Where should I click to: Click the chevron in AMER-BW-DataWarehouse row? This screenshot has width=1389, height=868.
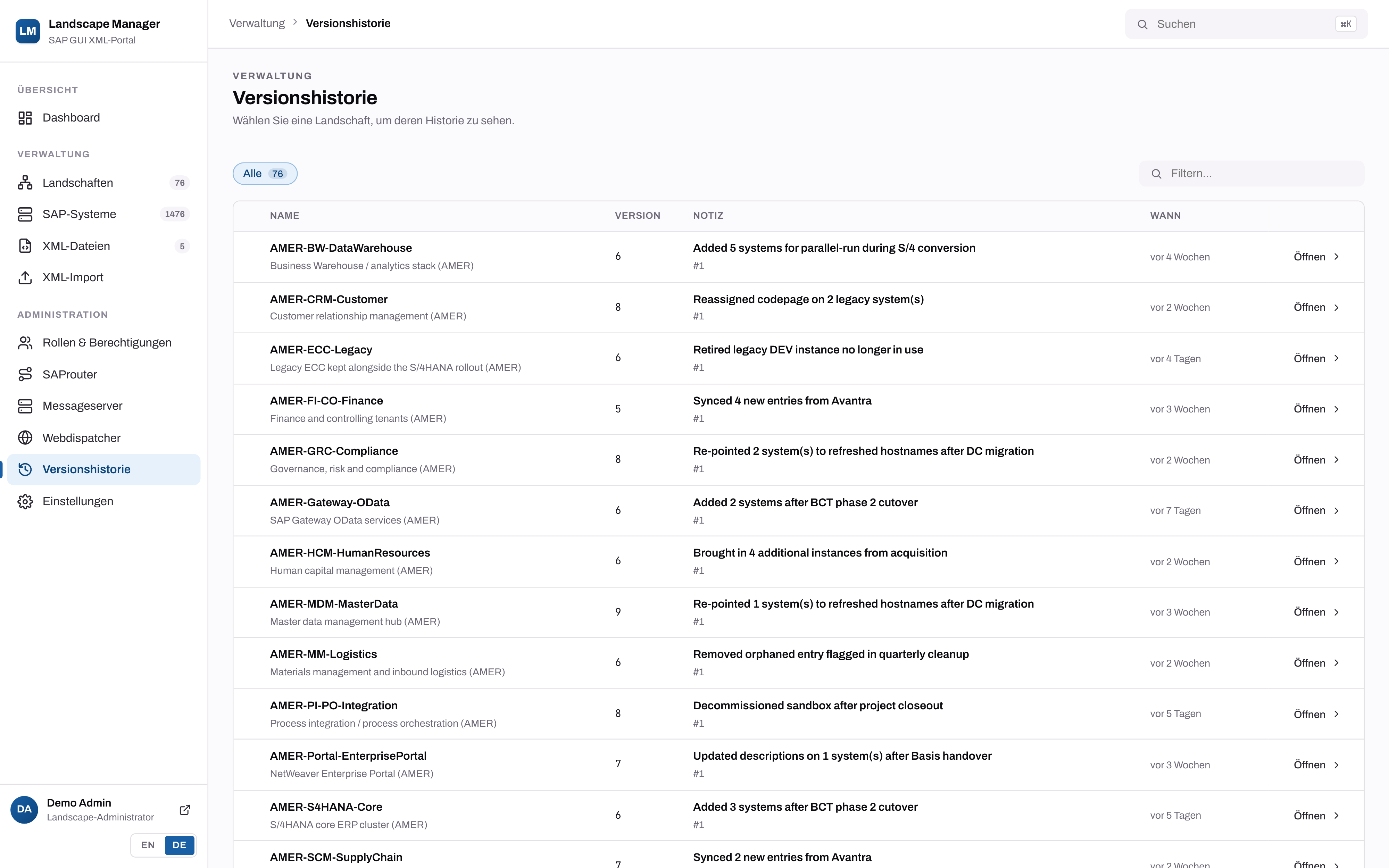click(1336, 257)
